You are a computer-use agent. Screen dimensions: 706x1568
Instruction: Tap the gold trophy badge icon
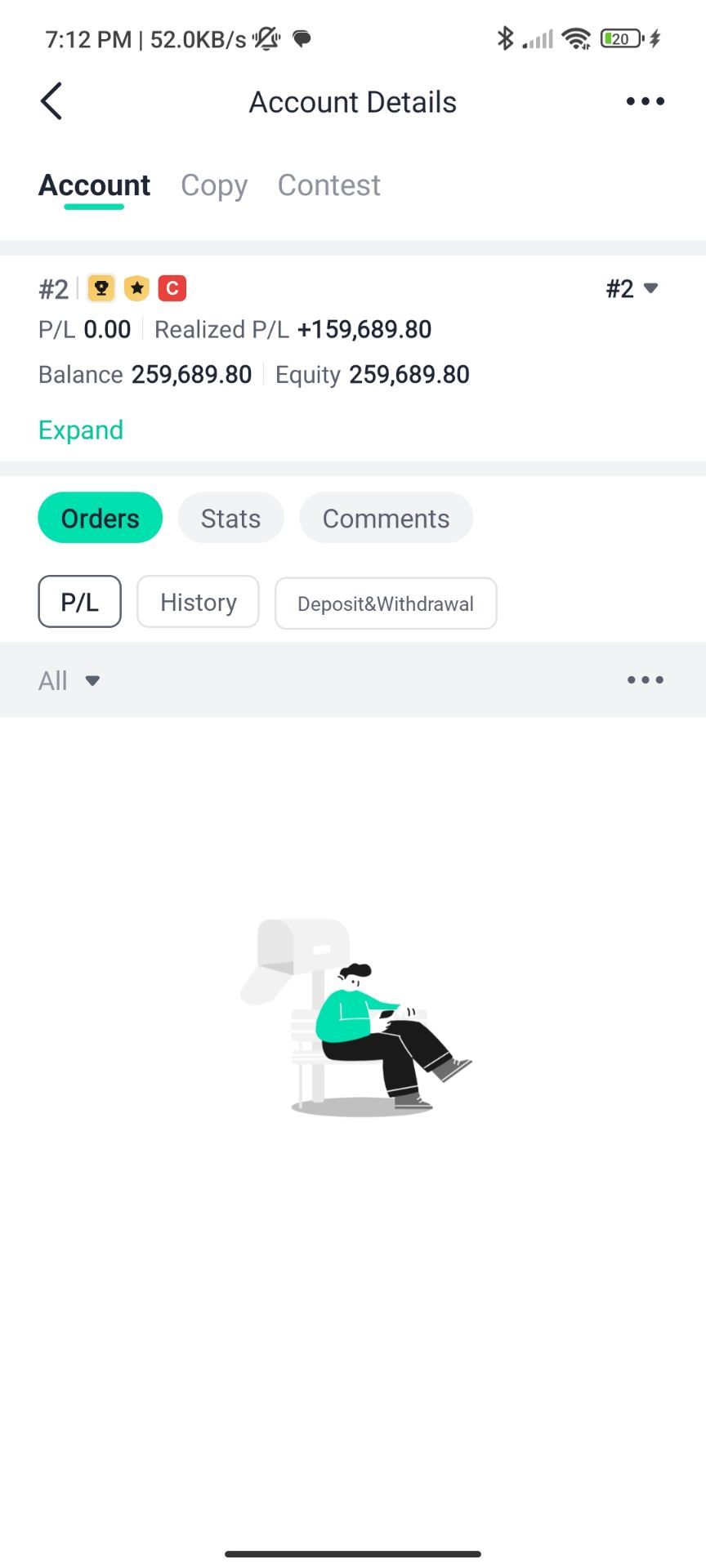101,288
